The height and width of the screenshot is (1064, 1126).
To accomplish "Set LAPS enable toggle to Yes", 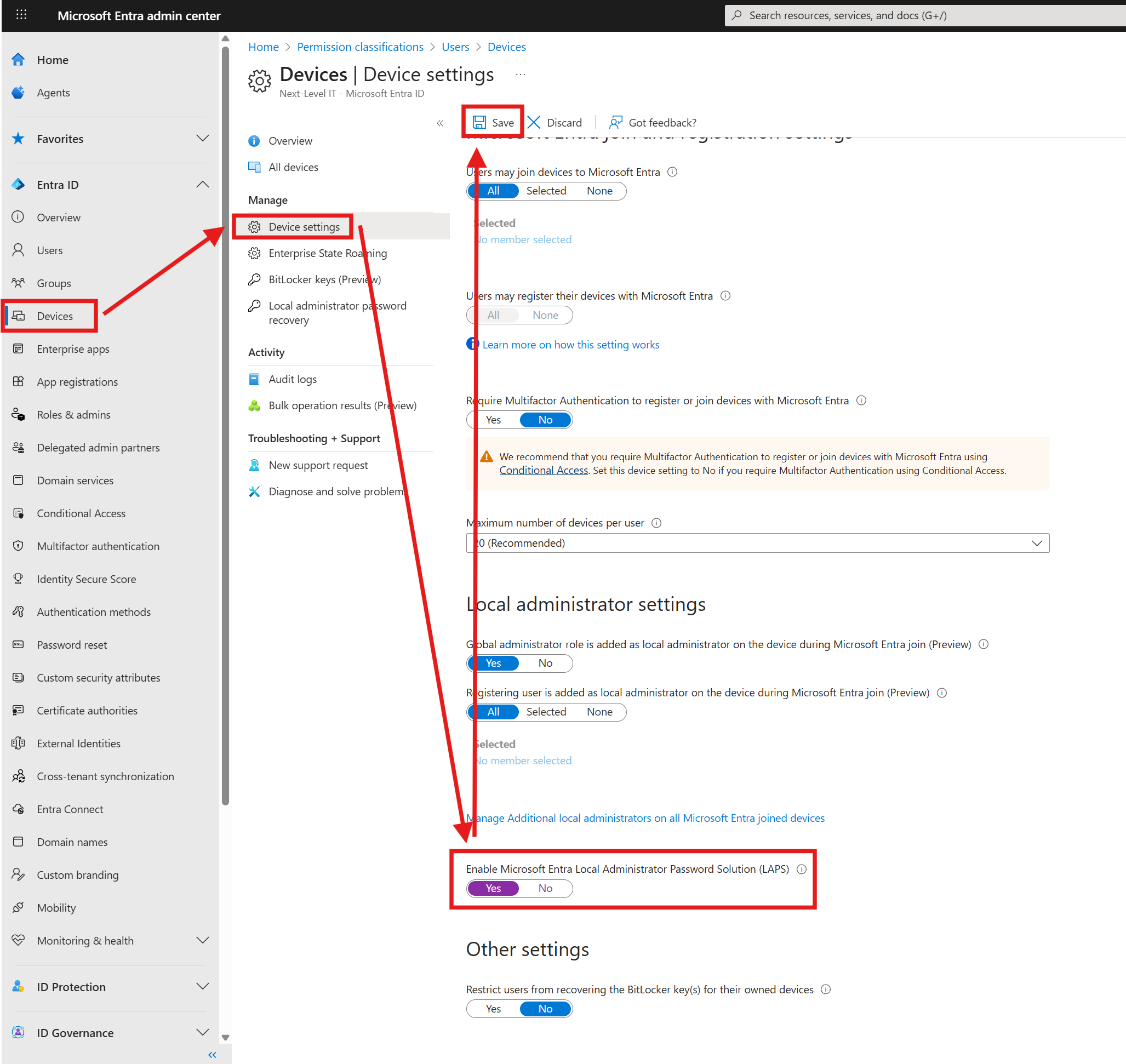I will click(493, 889).
